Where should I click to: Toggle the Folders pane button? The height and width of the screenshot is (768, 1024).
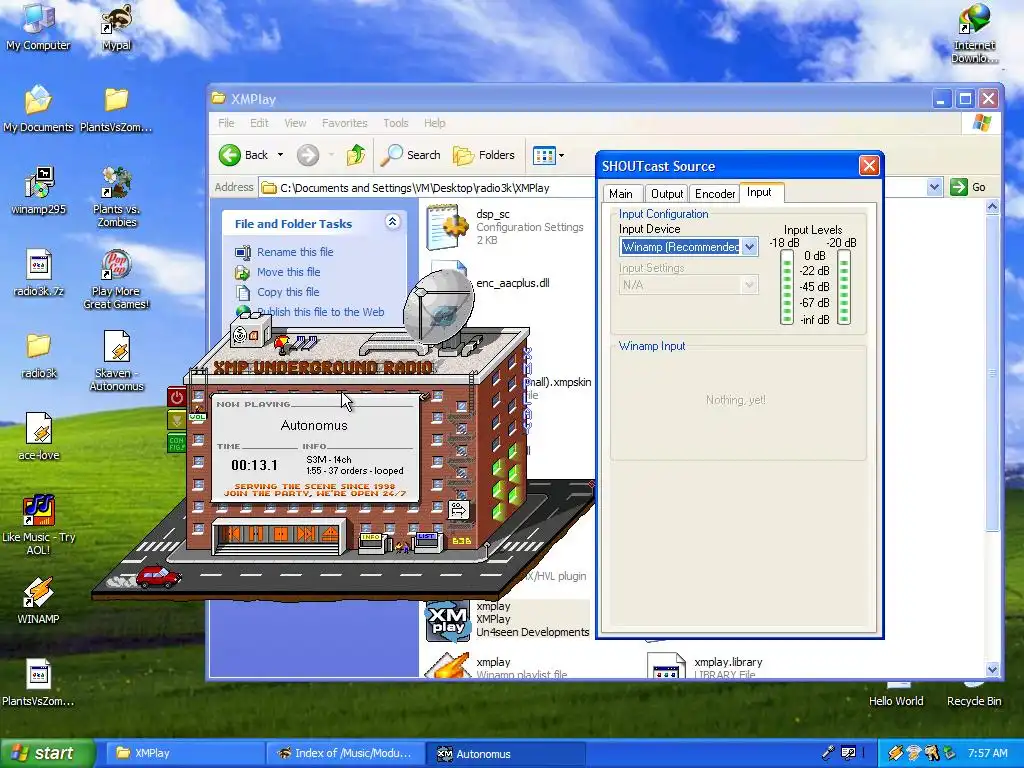tap(484, 155)
